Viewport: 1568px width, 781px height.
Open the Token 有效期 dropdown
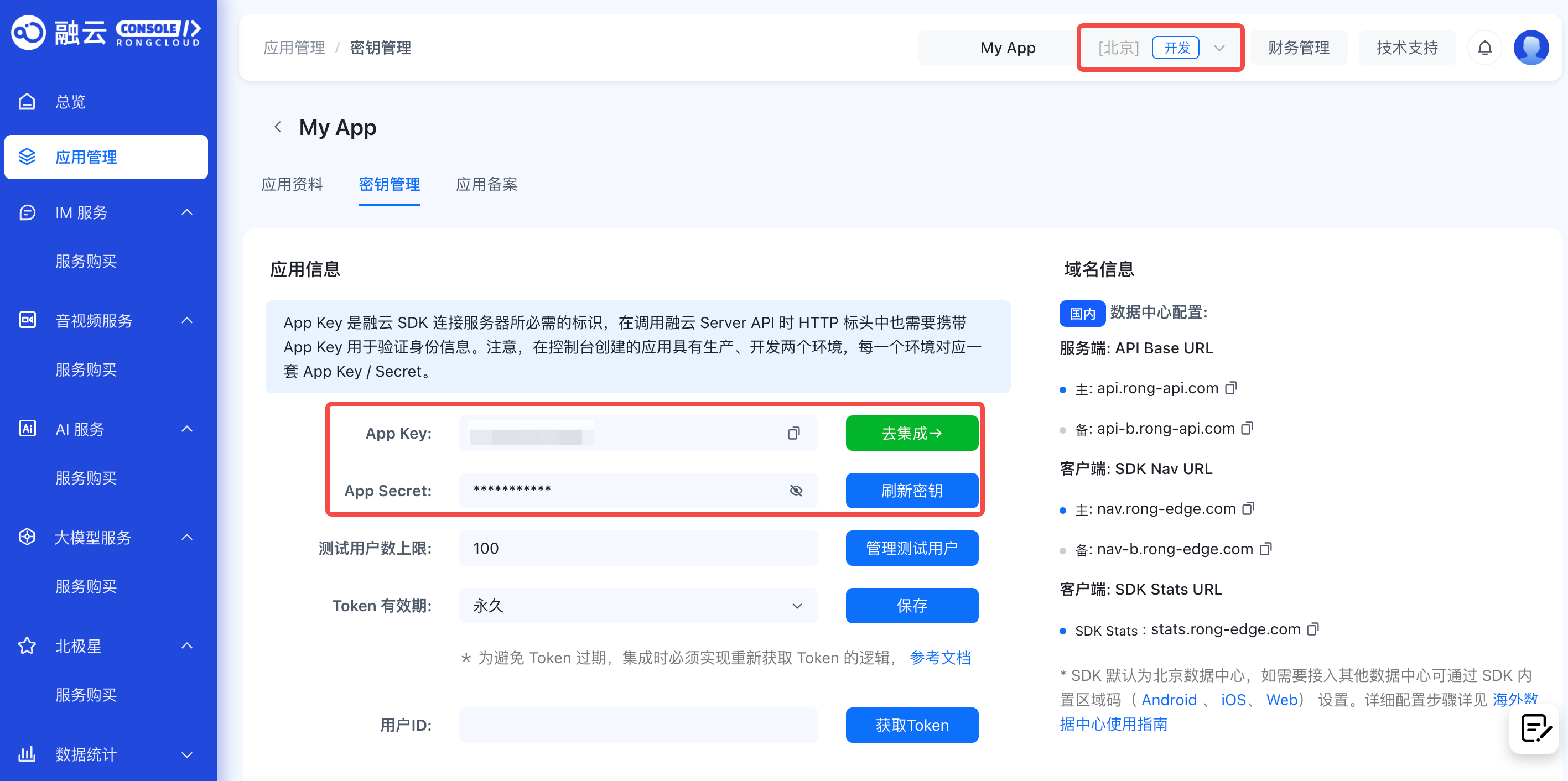[x=638, y=606]
